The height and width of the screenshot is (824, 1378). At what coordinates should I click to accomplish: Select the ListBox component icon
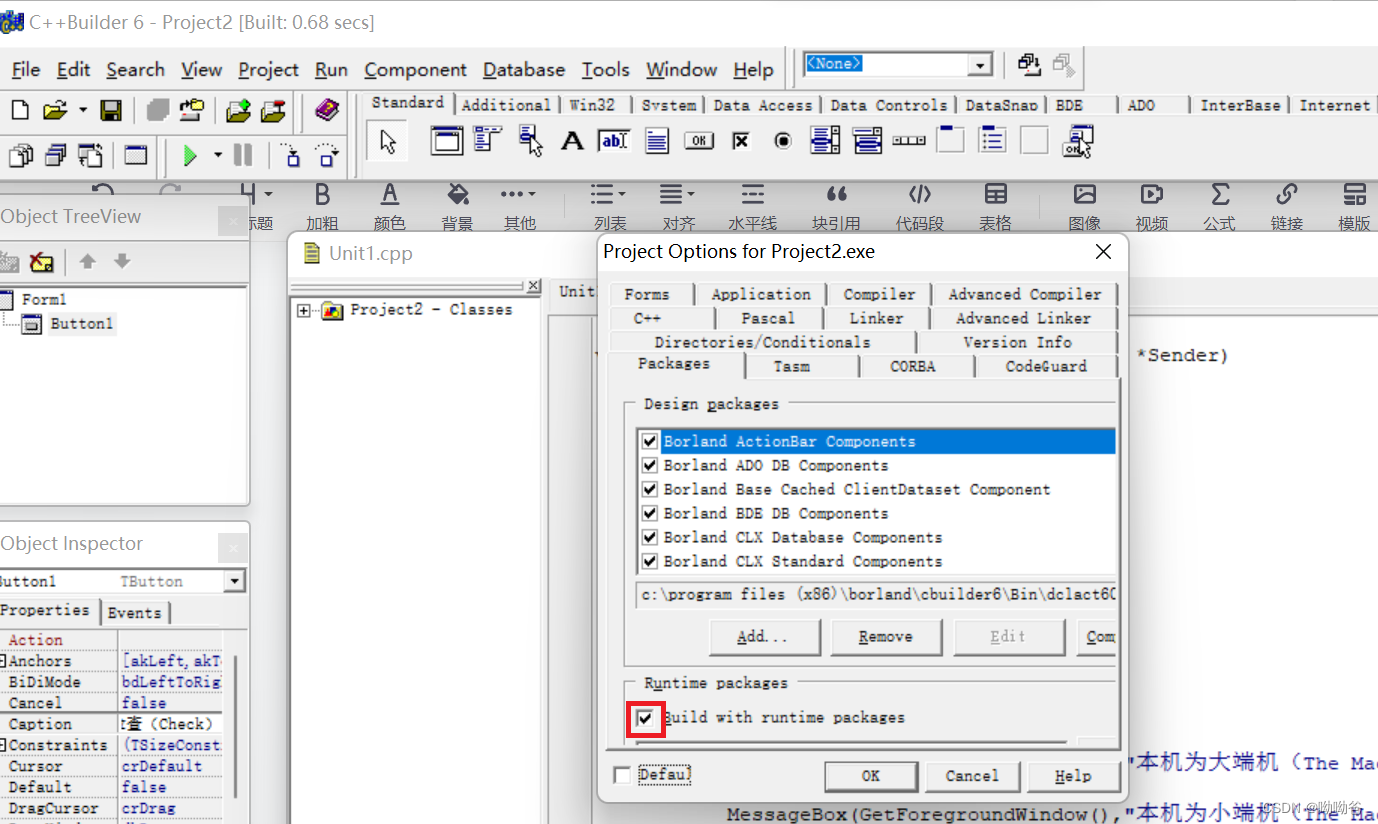point(825,141)
